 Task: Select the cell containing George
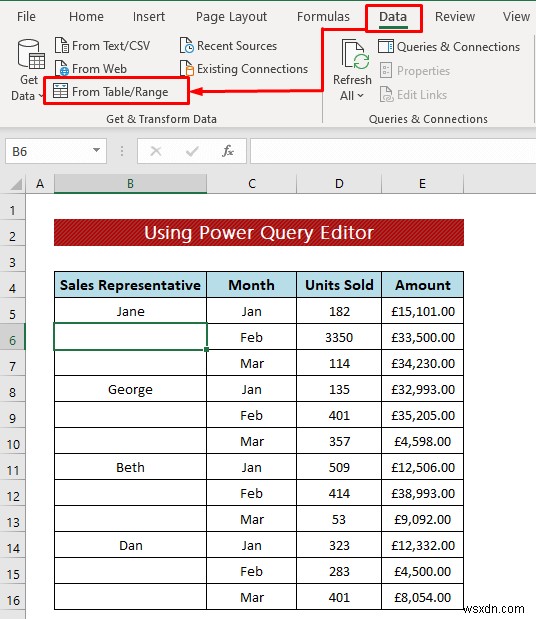point(130,389)
